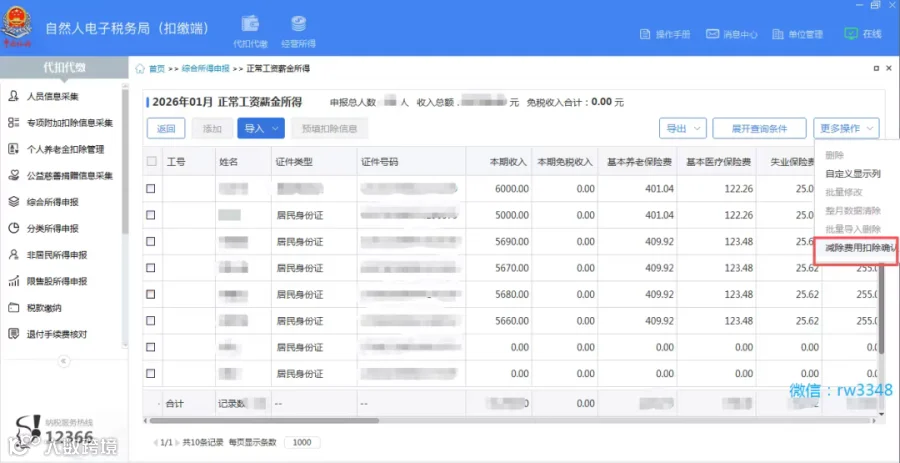Follow the 综合所得申报 breadcrumb link

(x=205, y=69)
